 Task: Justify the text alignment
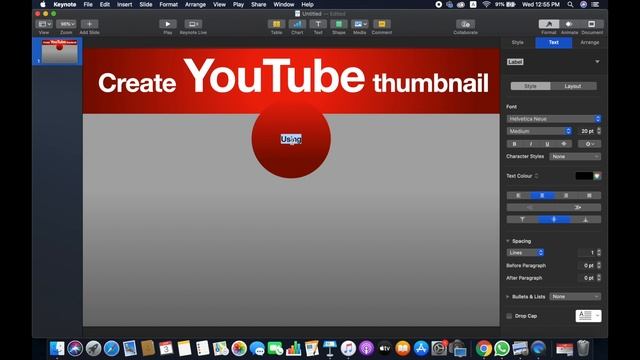(x=589, y=196)
